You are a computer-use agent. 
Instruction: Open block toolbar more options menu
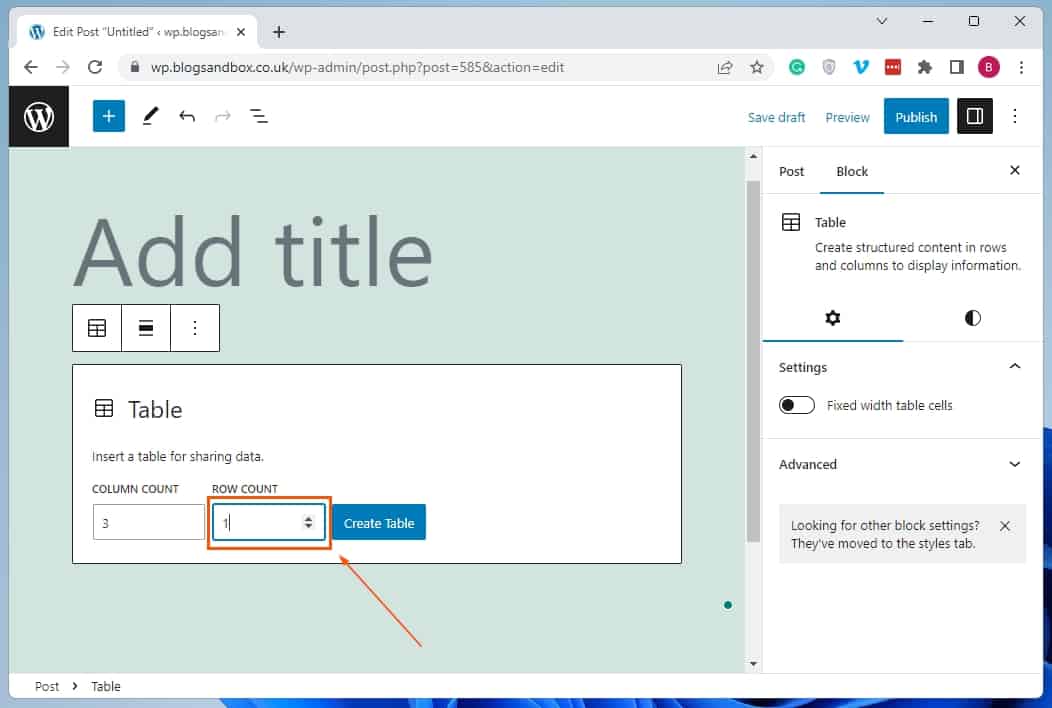click(x=195, y=327)
